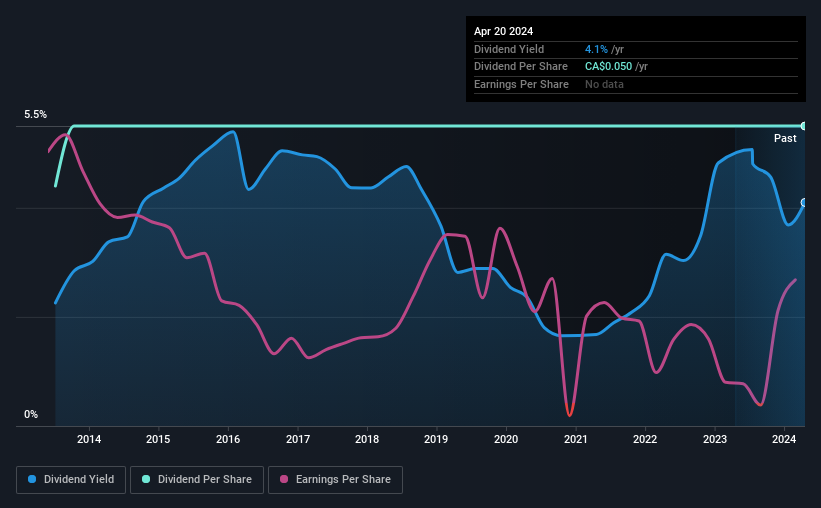Click the teal Dividend Per Share legend dot
This screenshot has width=821, height=508.
click(x=146, y=479)
